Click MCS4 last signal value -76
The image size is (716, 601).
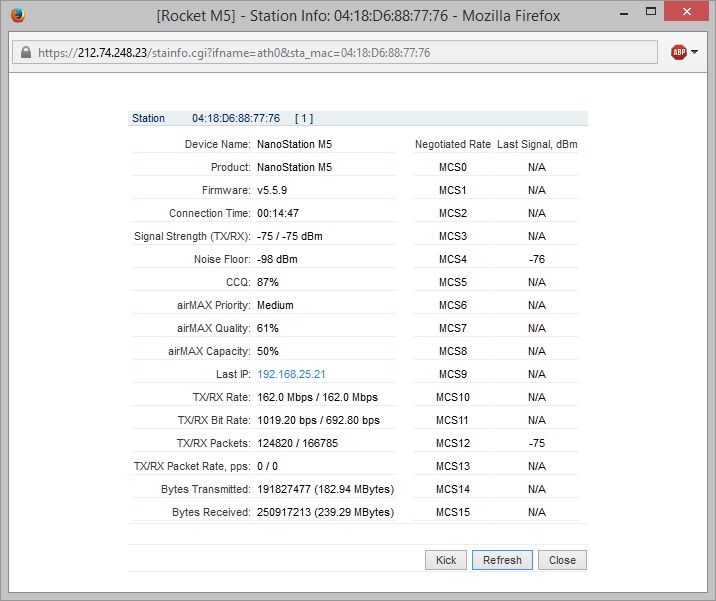(537, 259)
